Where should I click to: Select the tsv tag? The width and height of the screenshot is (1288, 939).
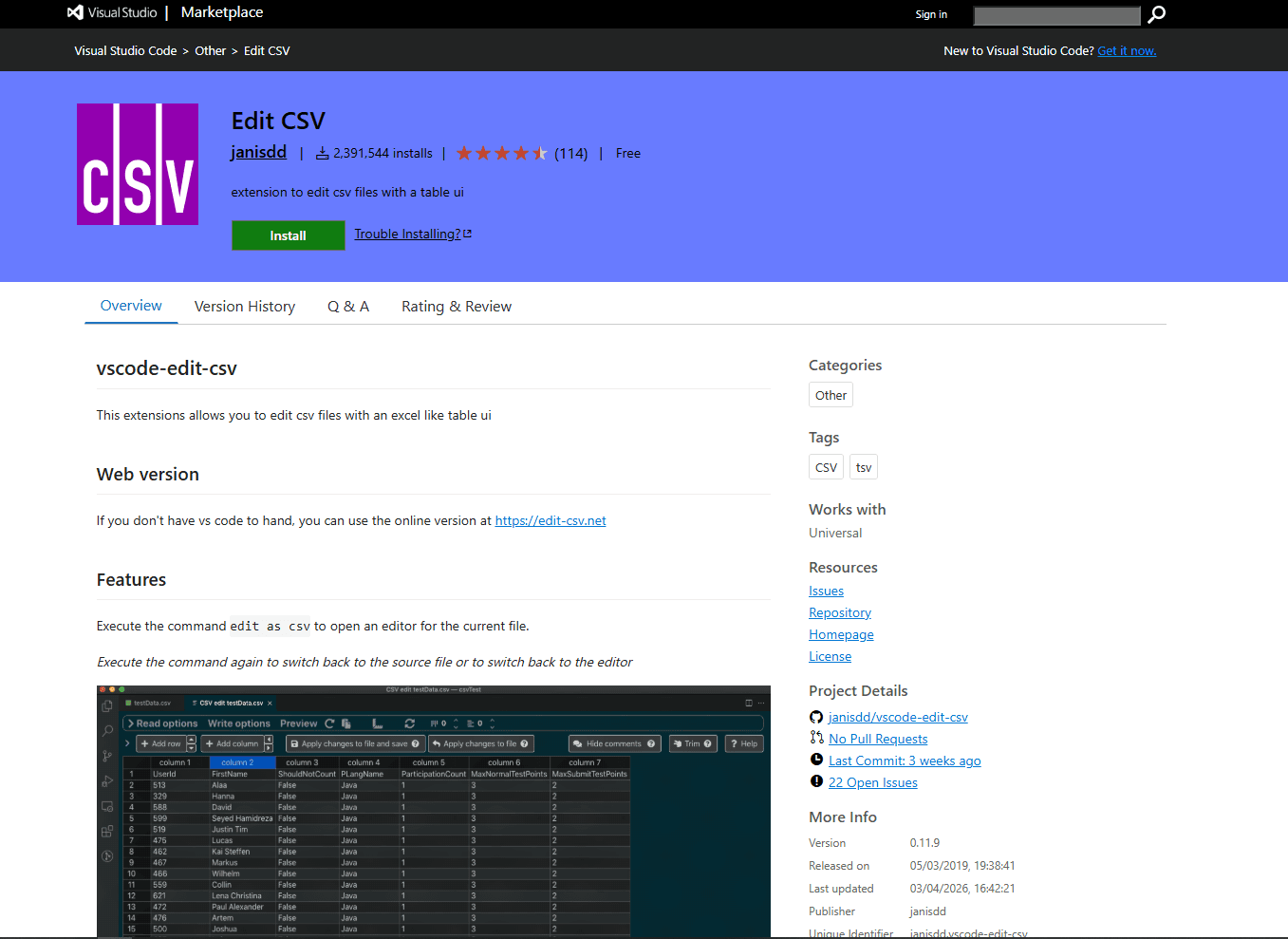(864, 467)
